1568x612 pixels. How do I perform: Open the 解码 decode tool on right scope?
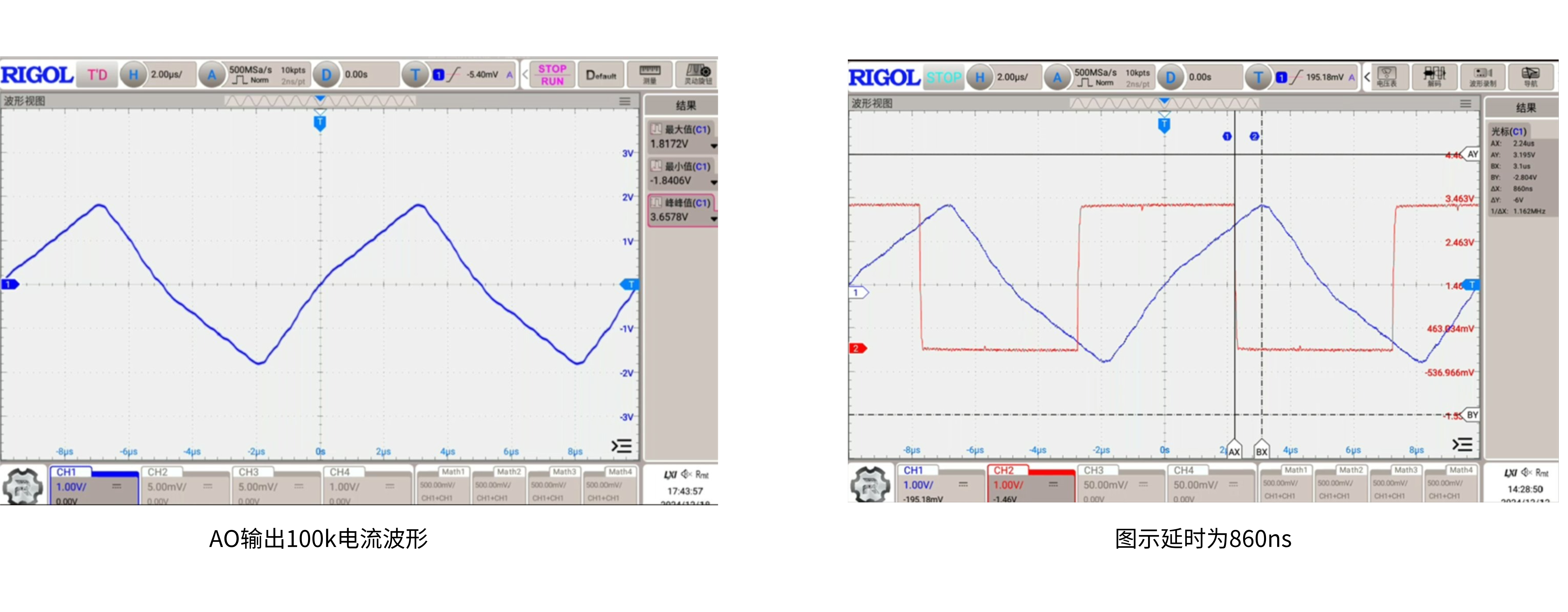coord(1434,77)
